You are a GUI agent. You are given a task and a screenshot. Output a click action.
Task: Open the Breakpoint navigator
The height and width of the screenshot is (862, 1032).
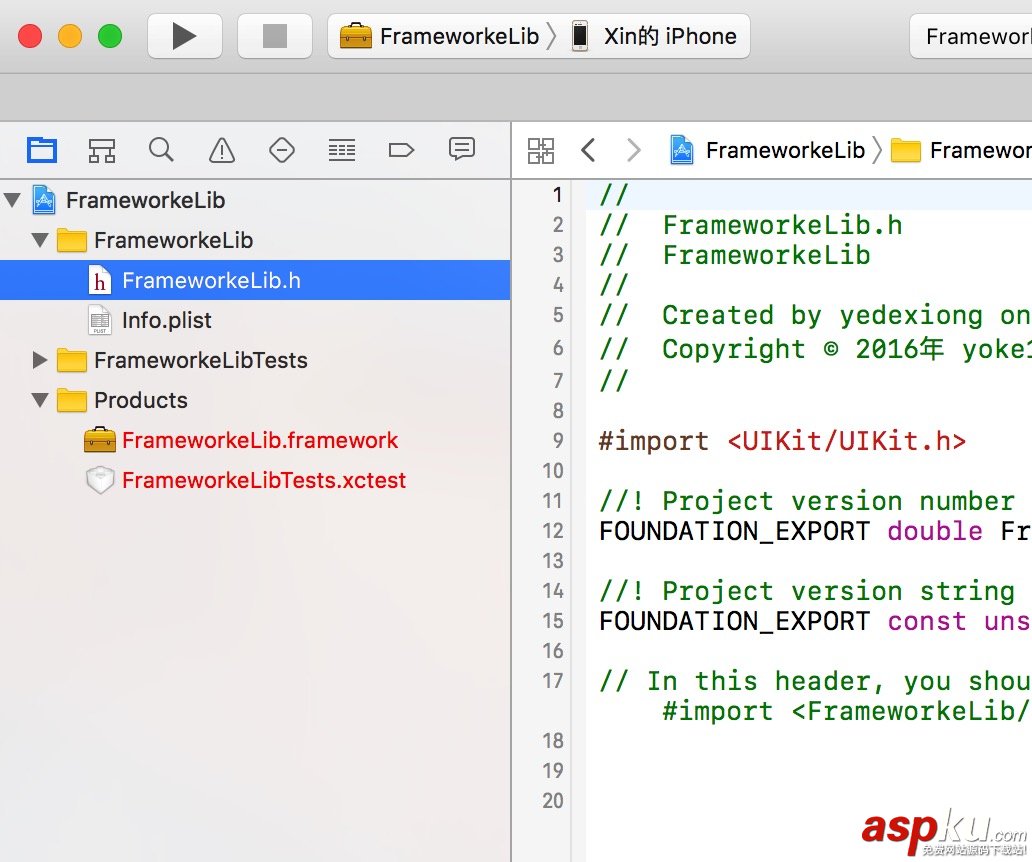(401, 150)
